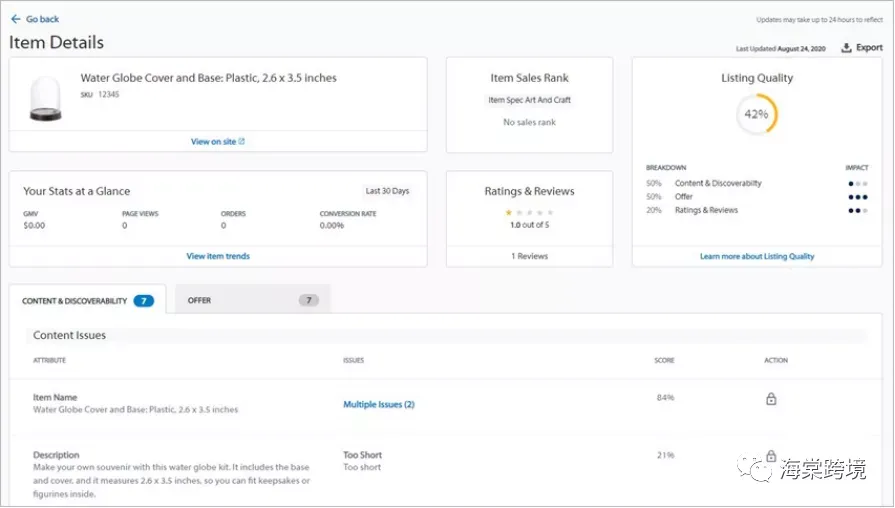Click the Export button text

tap(869, 47)
